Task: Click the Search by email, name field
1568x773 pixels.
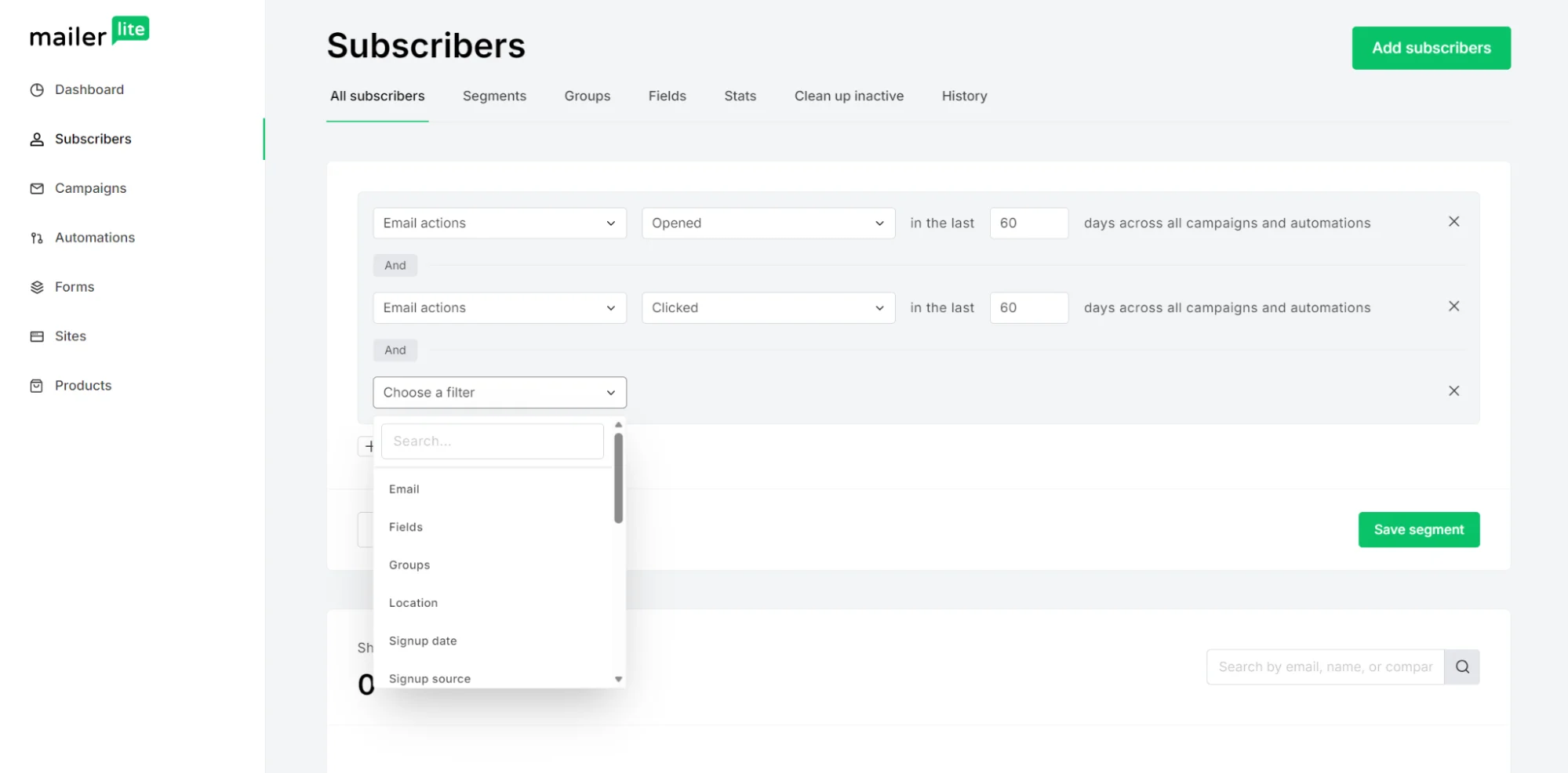Action: (x=1325, y=667)
